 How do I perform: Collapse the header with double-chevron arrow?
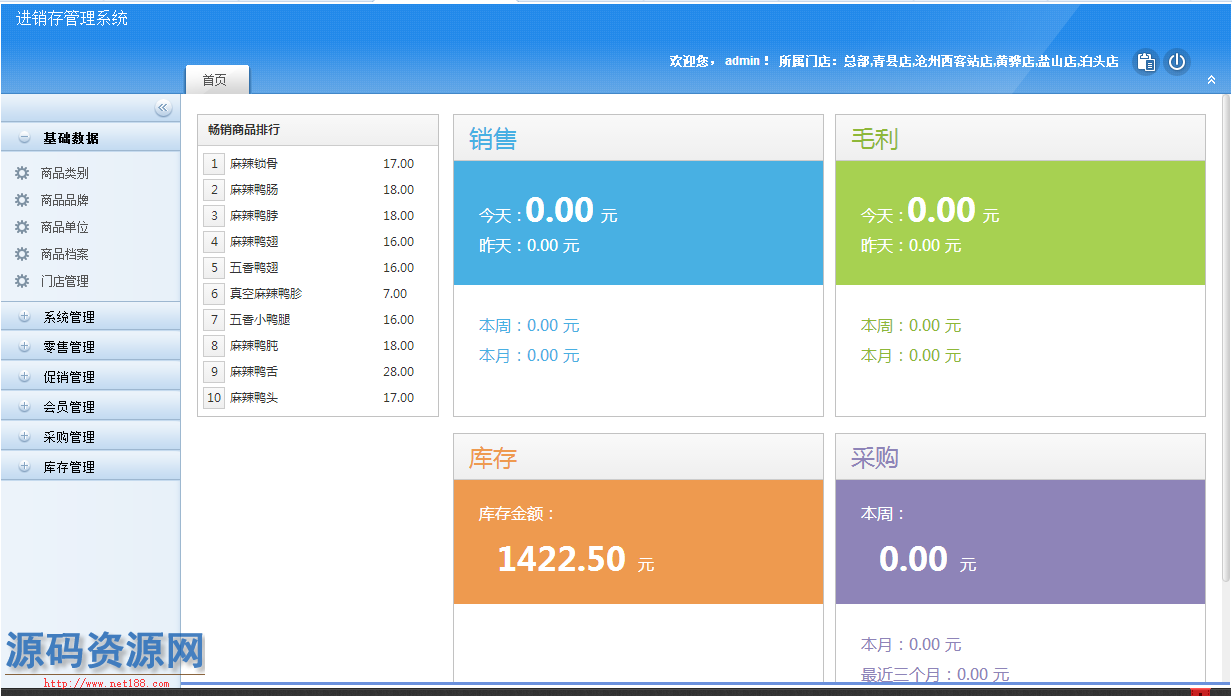pyautogui.click(x=1211, y=80)
